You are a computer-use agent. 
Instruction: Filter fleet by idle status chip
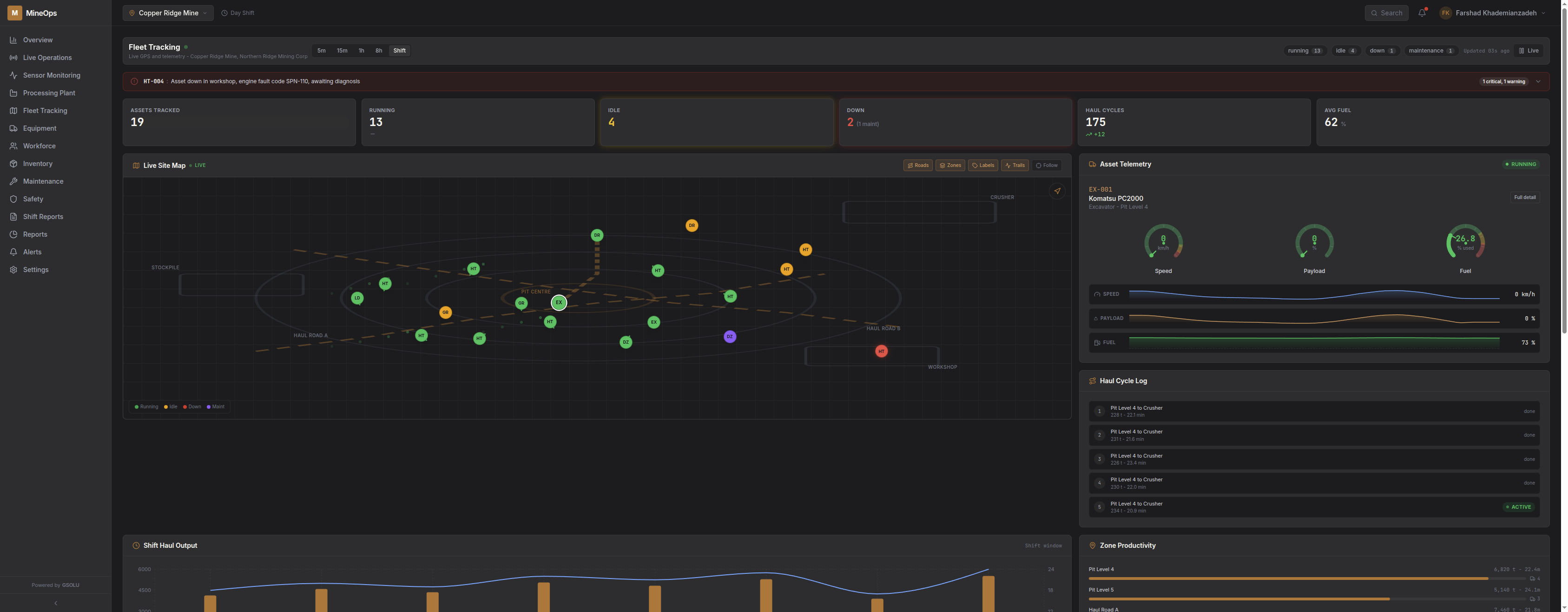[x=1346, y=51]
